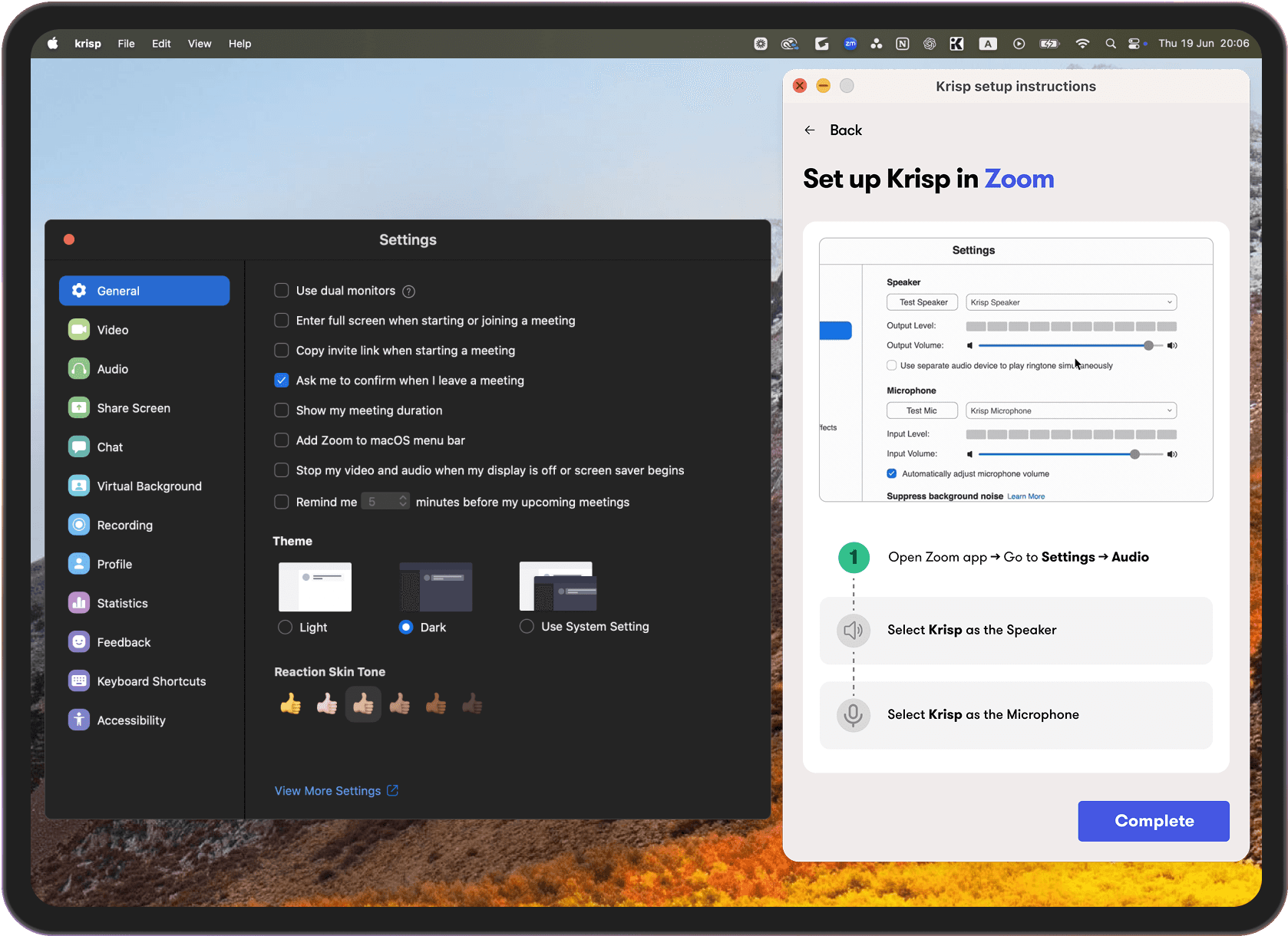The height and width of the screenshot is (936, 1288).
Task: Open the Recording icon in Zoom settings
Action: click(x=79, y=525)
